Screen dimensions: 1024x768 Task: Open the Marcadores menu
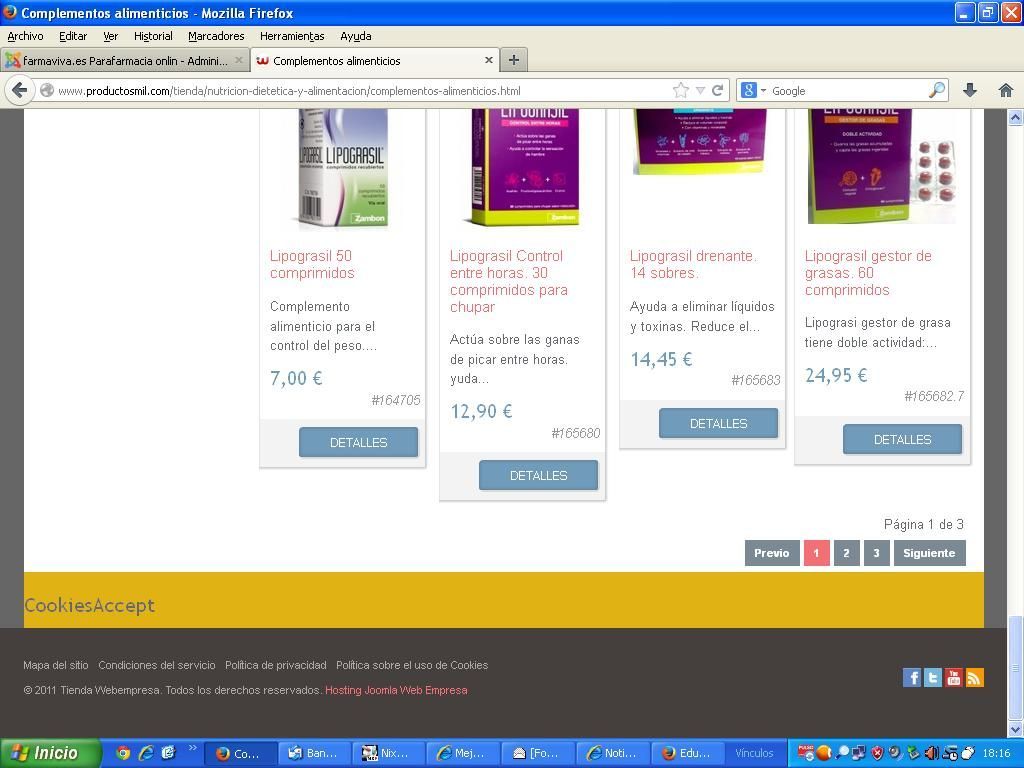216,36
